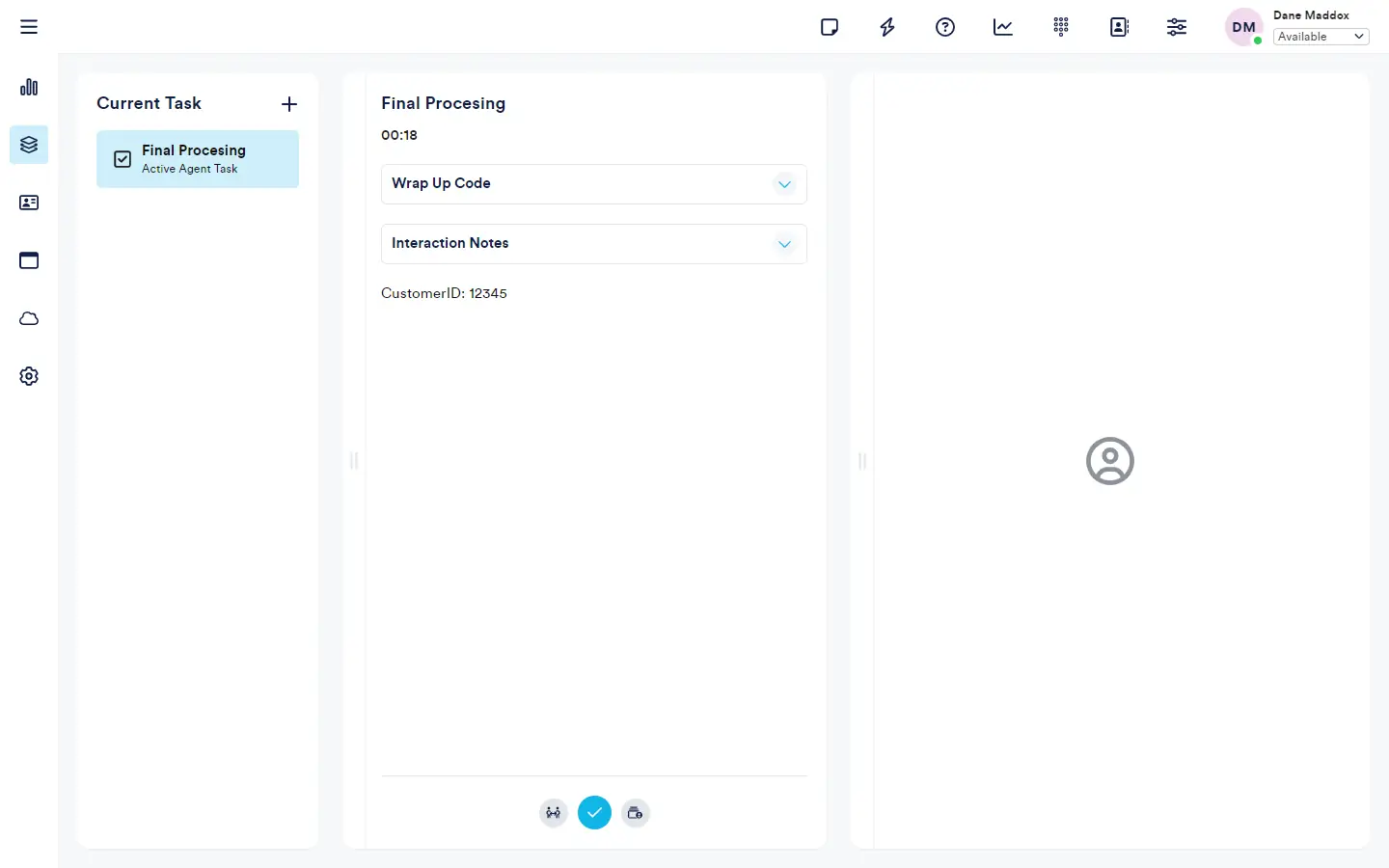Open the sliders preferences icon

click(1177, 27)
